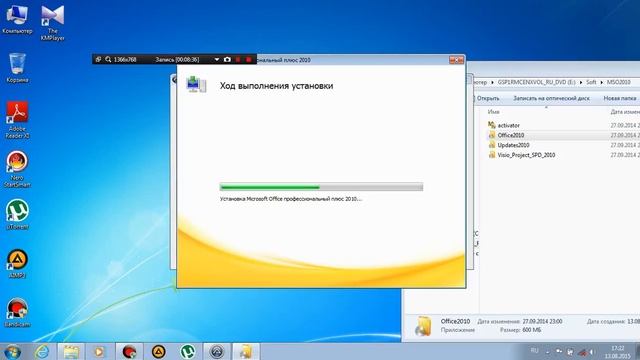This screenshot has width=640, height=360.
Task: Switch to AIMP on the taskbar
Action: [158, 352]
